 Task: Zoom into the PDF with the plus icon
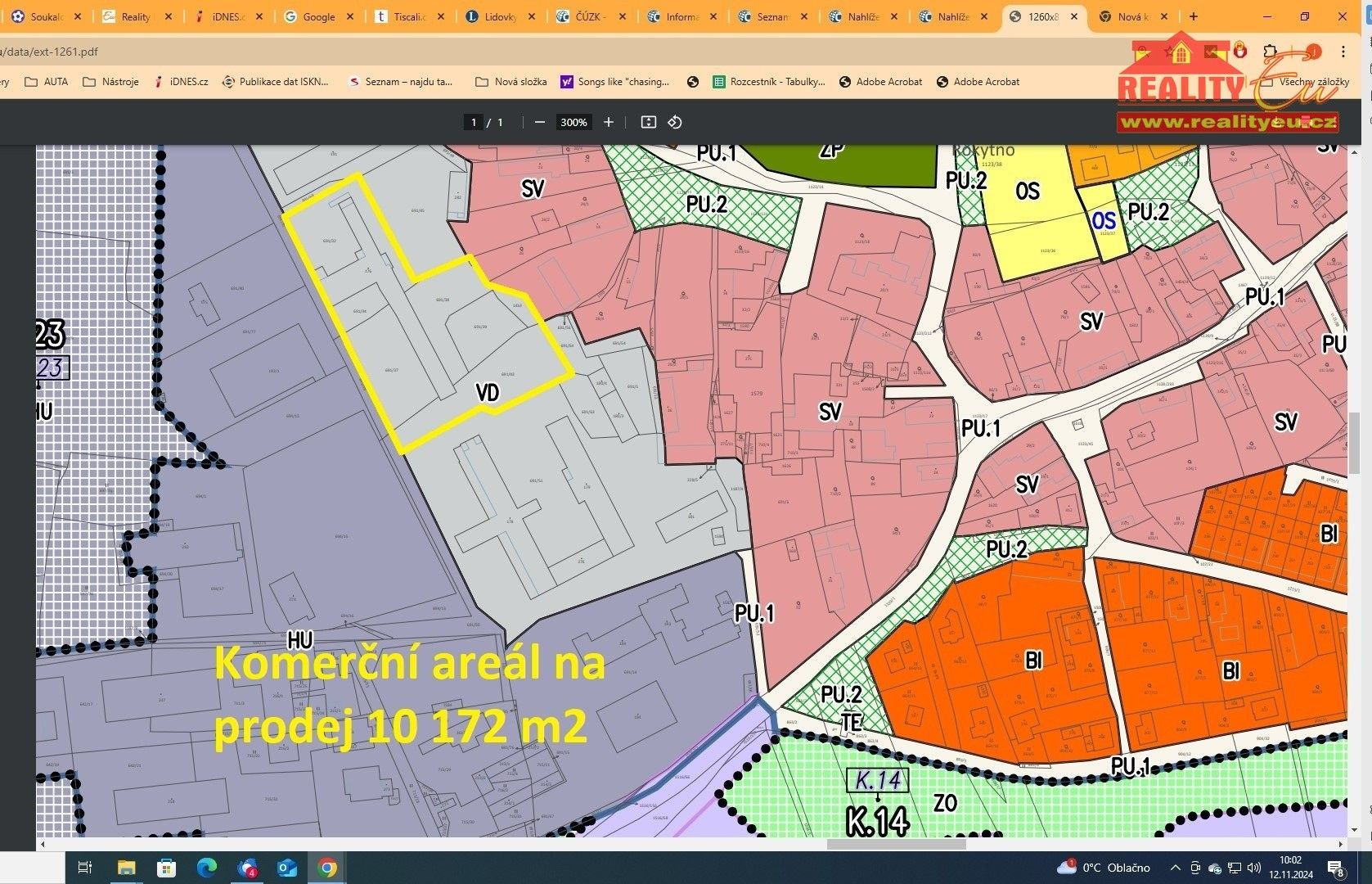[x=608, y=122]
